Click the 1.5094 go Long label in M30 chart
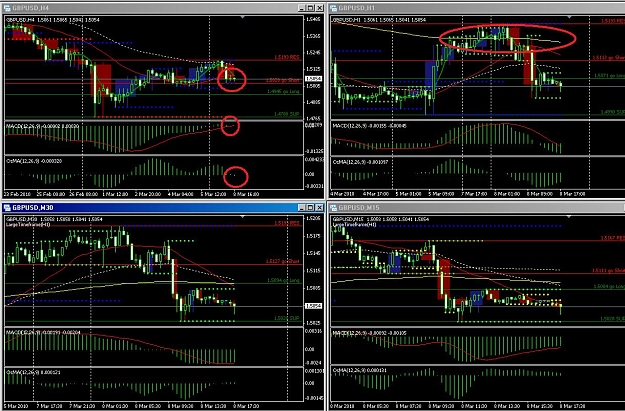The image size is (625, 411). click(283, 280)
